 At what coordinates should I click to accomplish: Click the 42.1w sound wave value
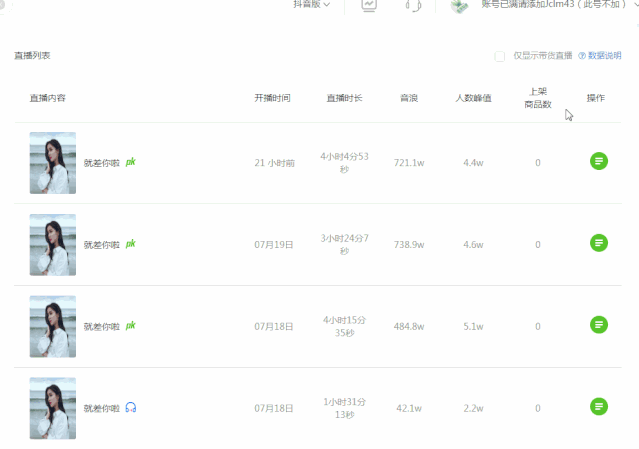(x=409, y=408)
